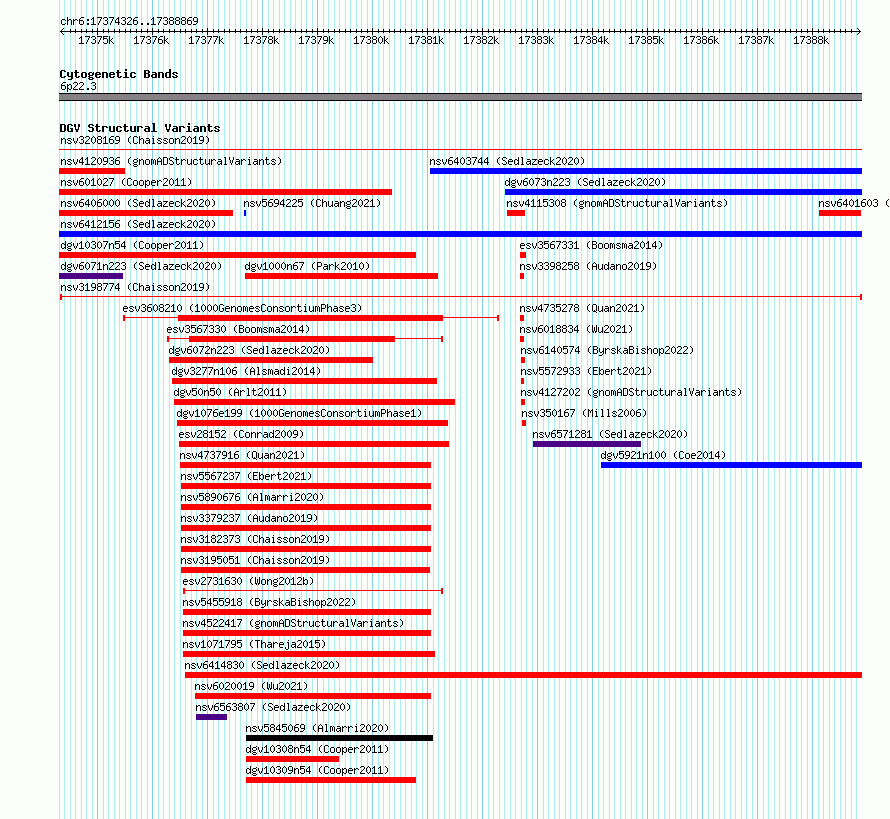Click nsv4127202 (gnomADStructuralVariants) label
This screenshot has width=890, height=819.
pos(631,392)
